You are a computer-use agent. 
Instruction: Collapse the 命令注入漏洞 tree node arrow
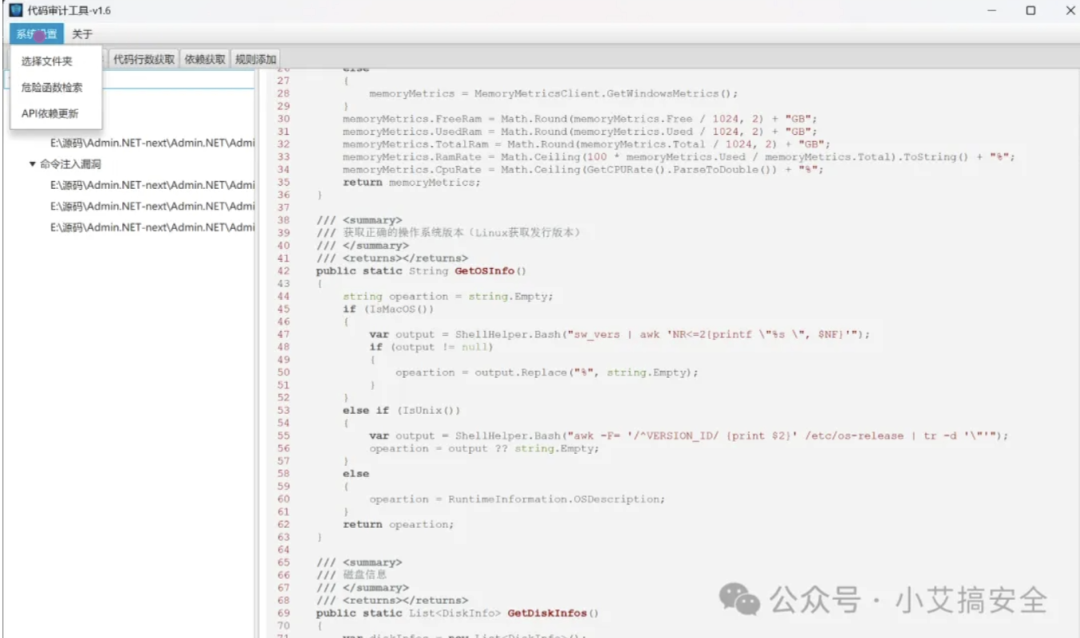32,164
